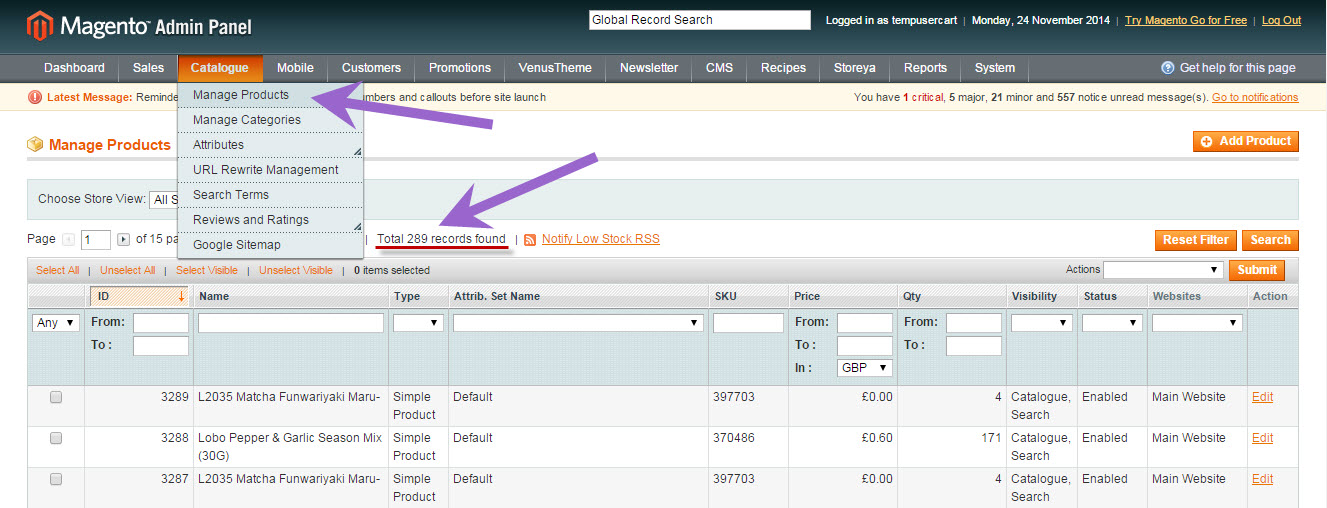The image size is (1327, 508).
Task: Select Manage Products in Catalogue menu
Action: click(270, 95)
